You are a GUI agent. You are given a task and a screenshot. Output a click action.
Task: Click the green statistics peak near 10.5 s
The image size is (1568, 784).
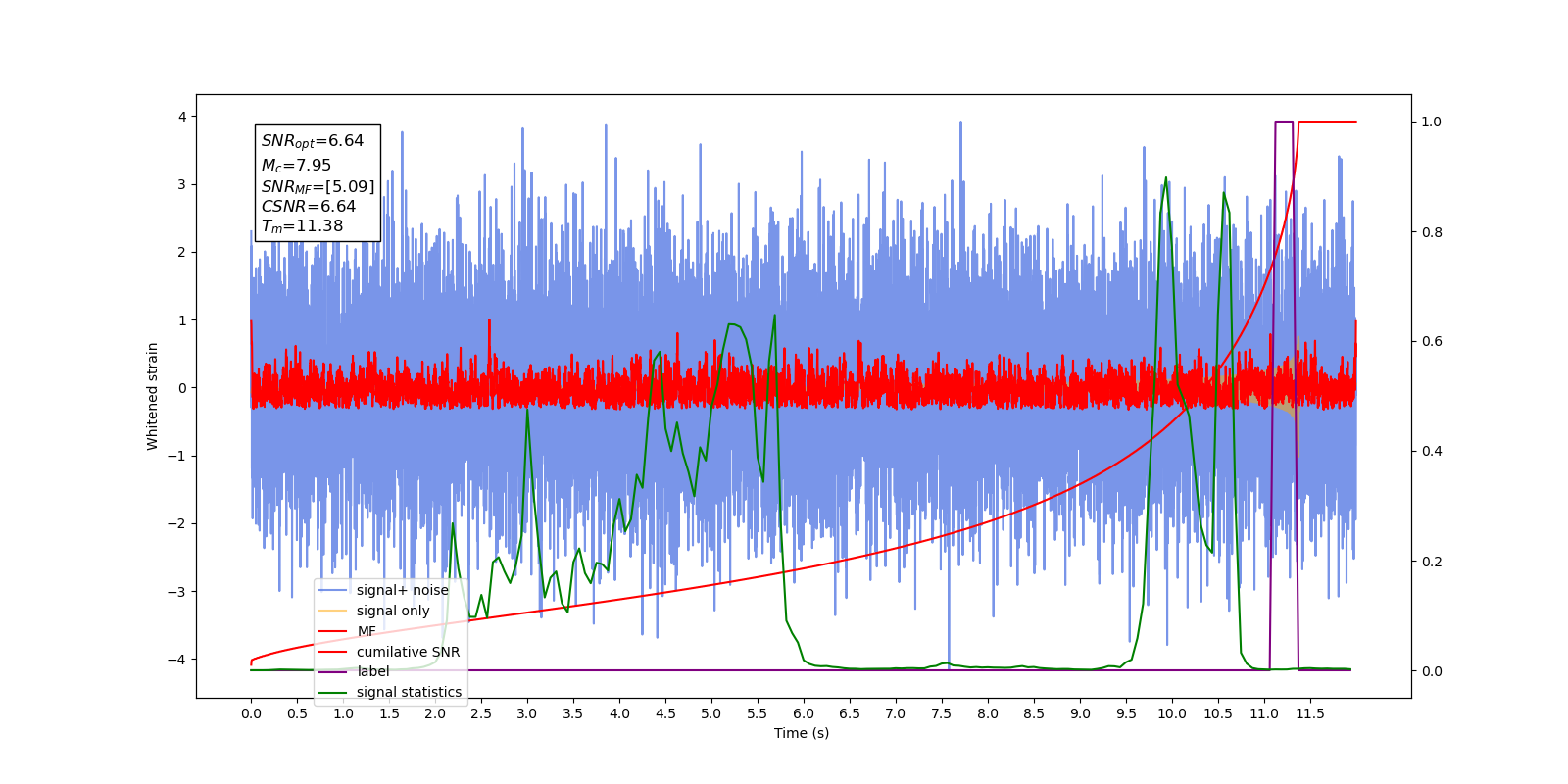click(1224, 194)
